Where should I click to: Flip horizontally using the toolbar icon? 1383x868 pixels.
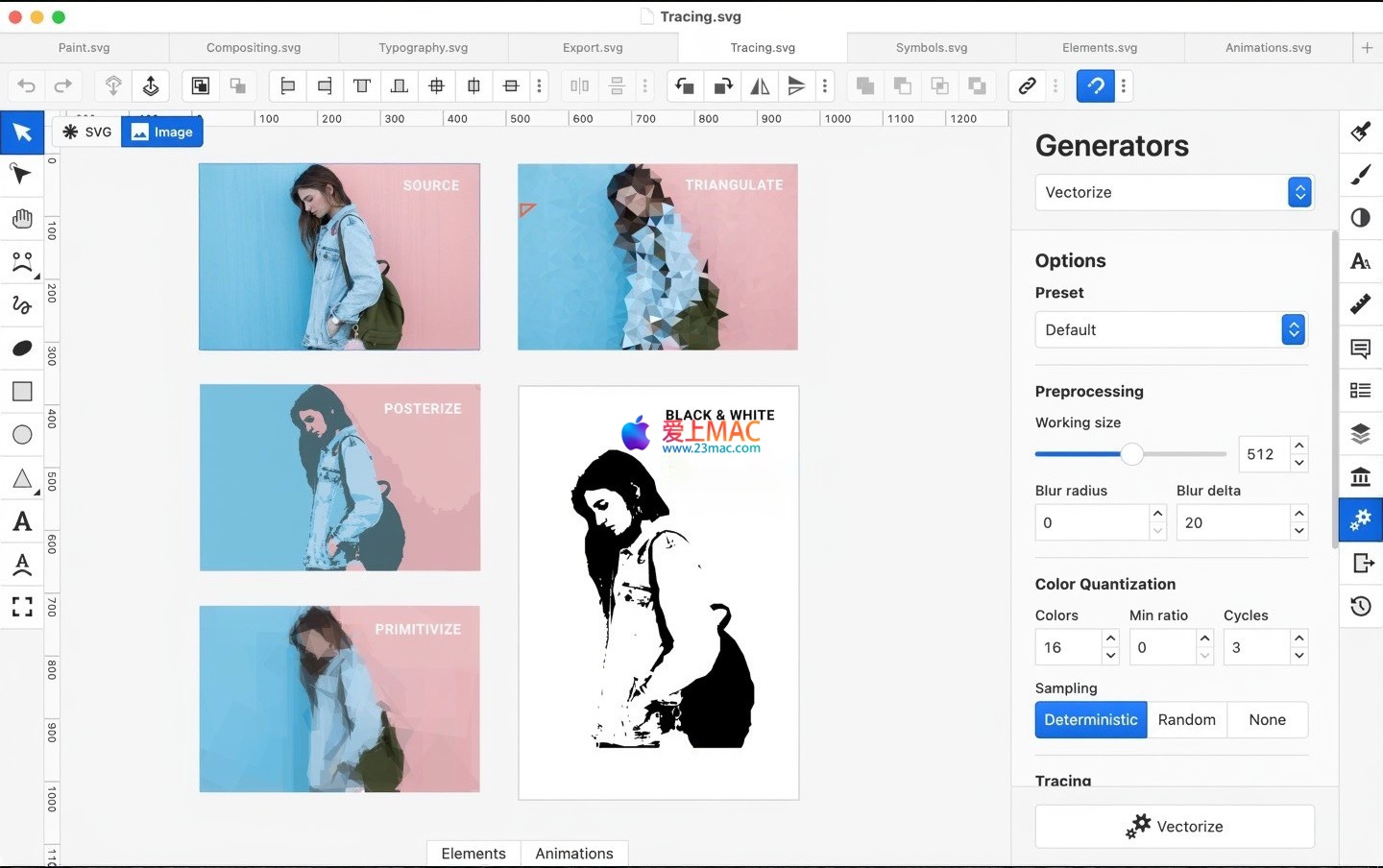[760, 86]
